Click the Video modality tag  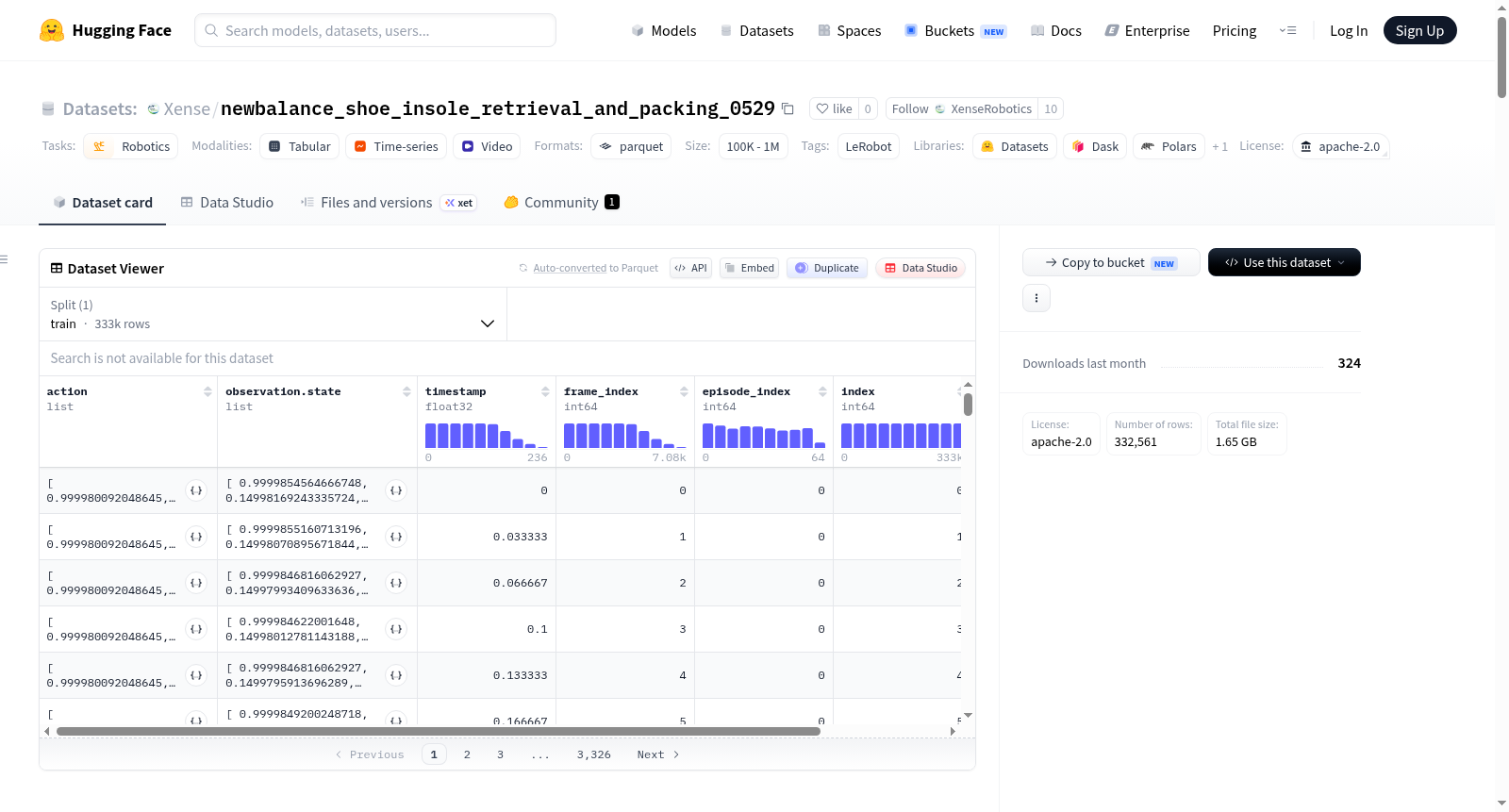point(487,146)
